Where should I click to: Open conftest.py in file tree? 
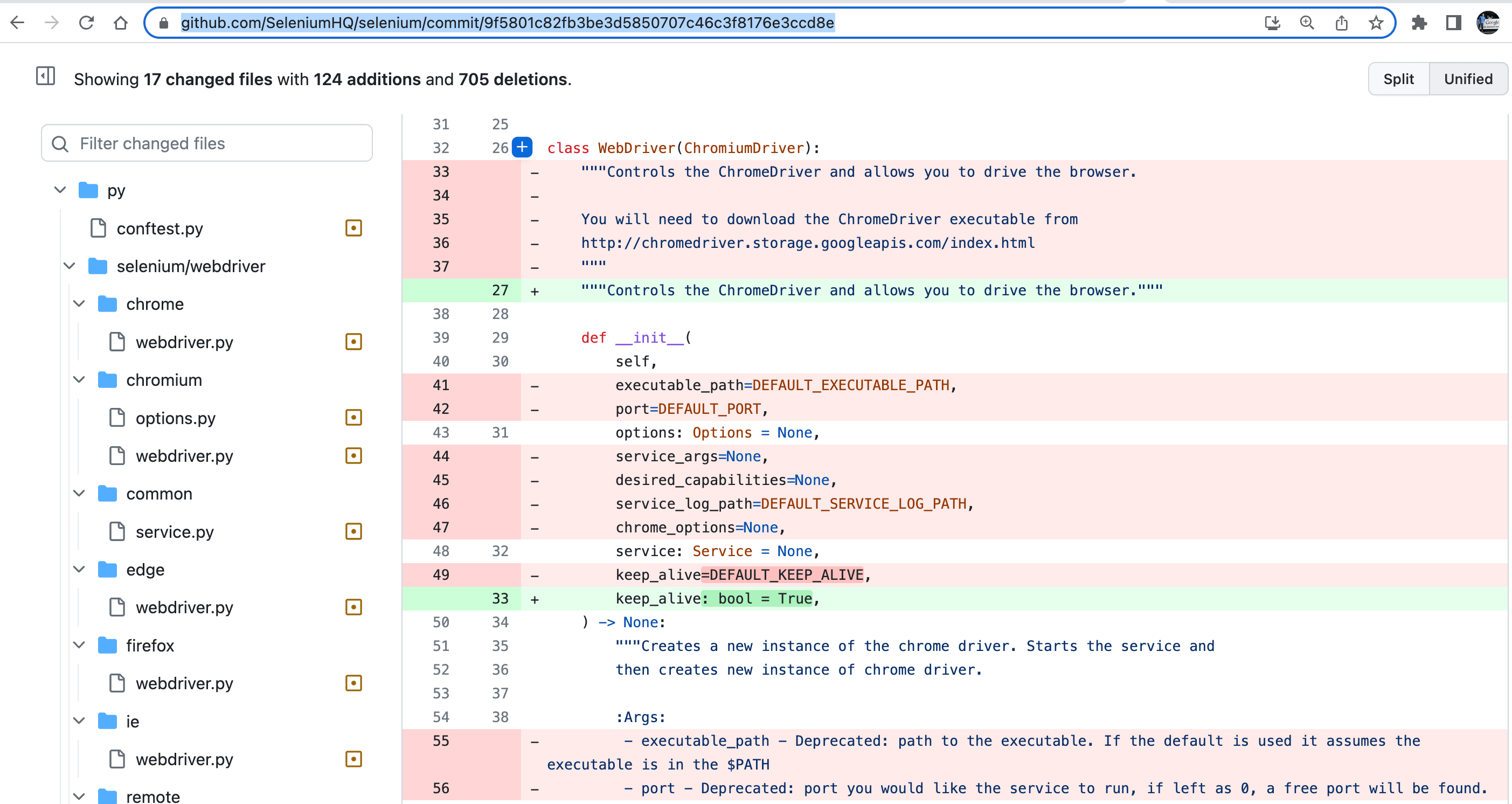[x=159, y=228]
